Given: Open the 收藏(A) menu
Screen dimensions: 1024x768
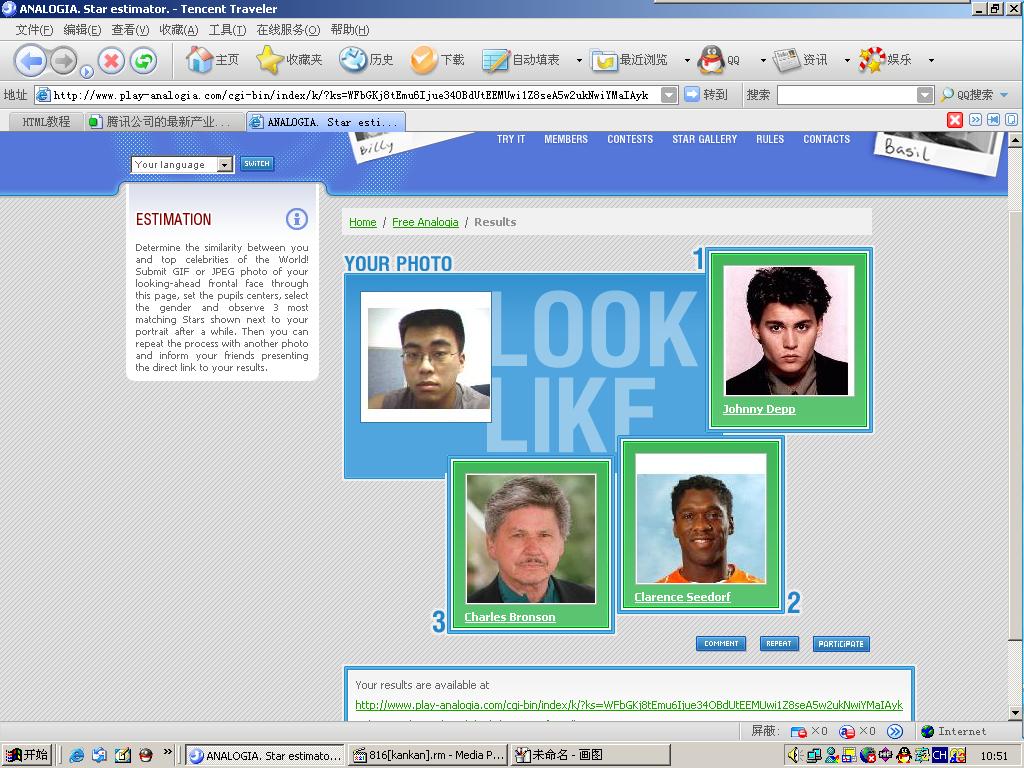Looking at the screenshot, I should pos(178,30).
